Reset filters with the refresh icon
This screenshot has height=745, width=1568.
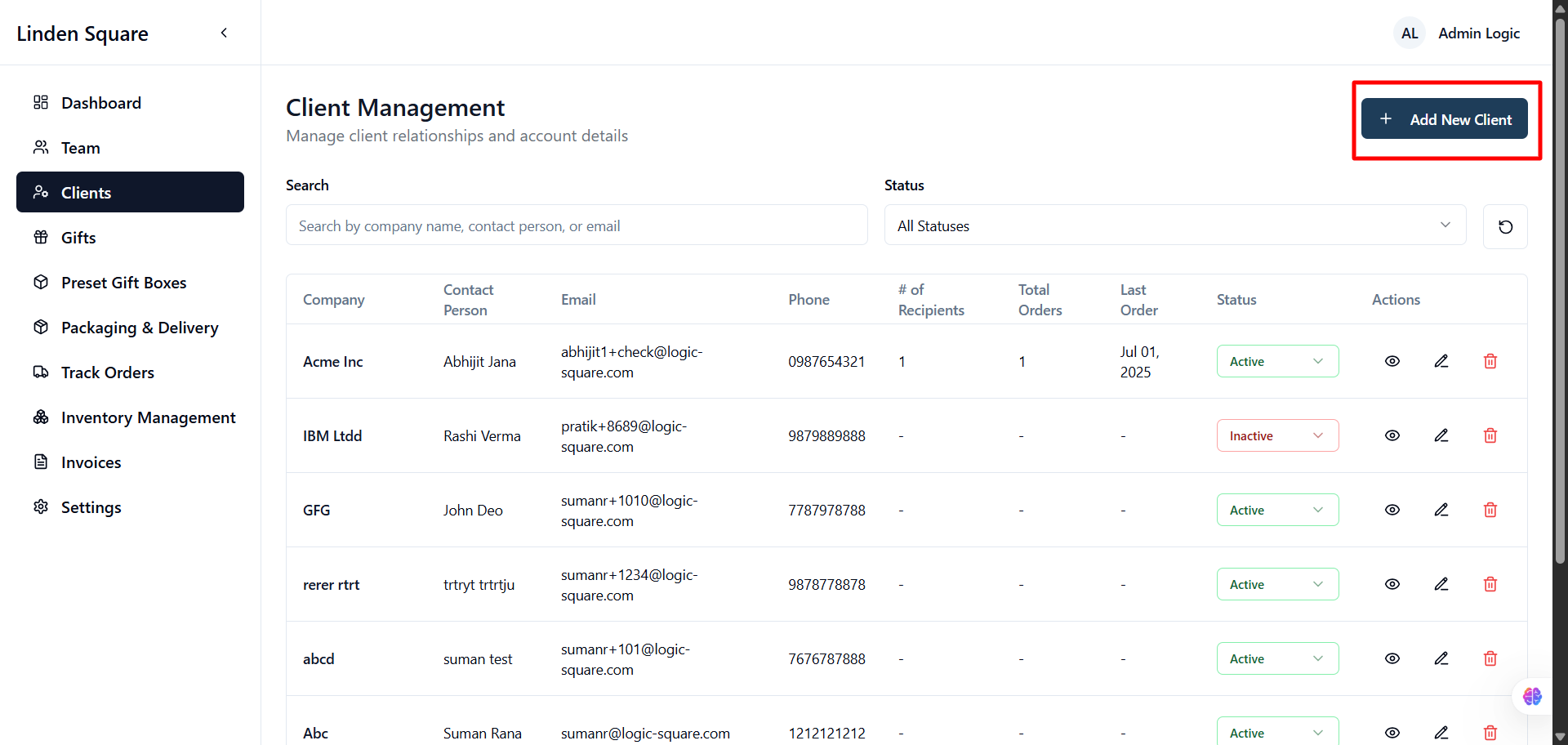click(x=1505, y=226)
